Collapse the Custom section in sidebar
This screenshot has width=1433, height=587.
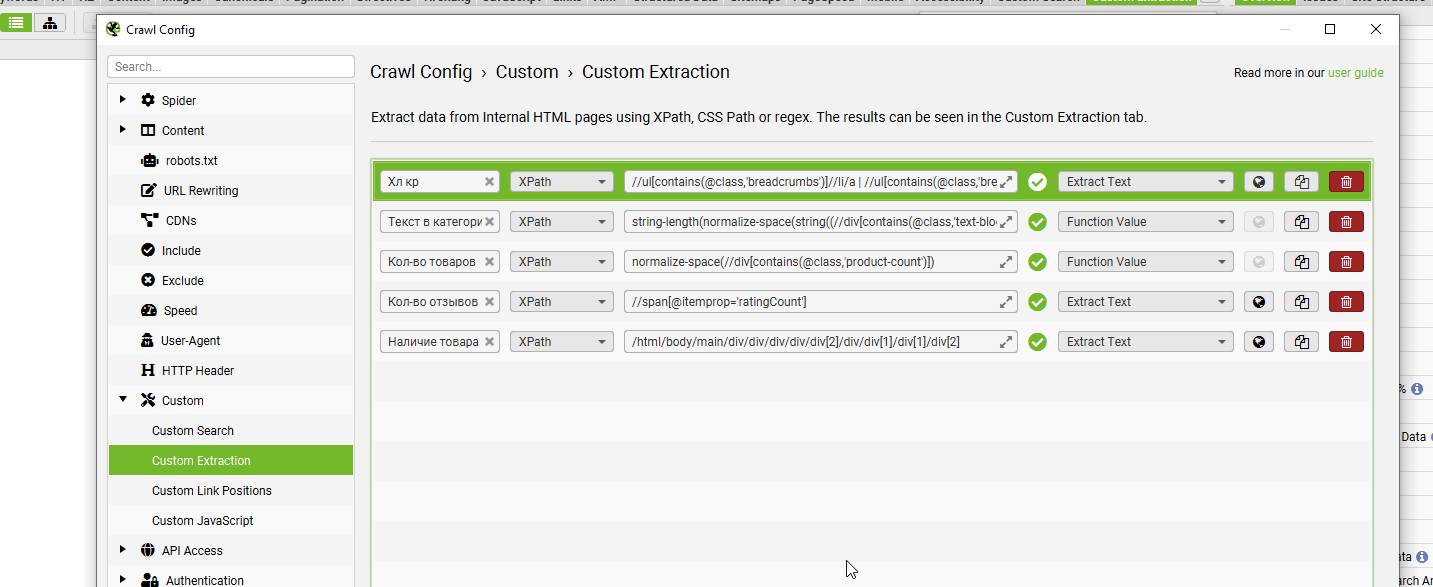click(123, 400)
